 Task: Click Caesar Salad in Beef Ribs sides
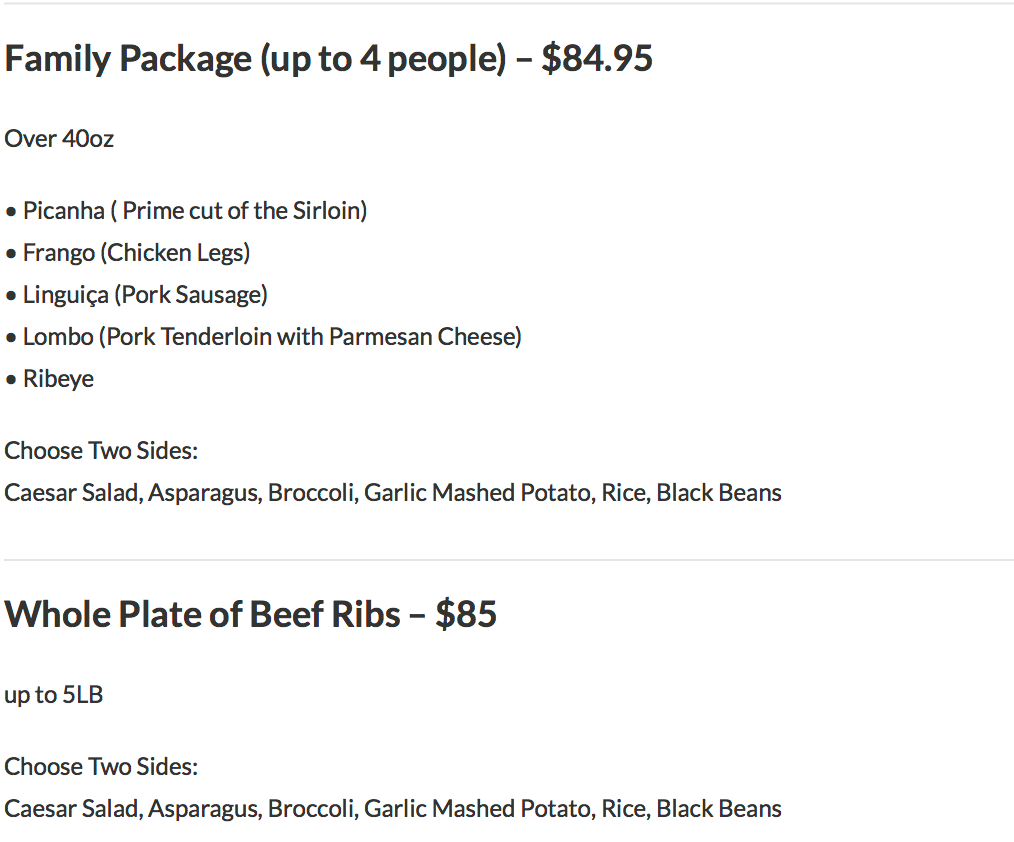pos(71,809)
